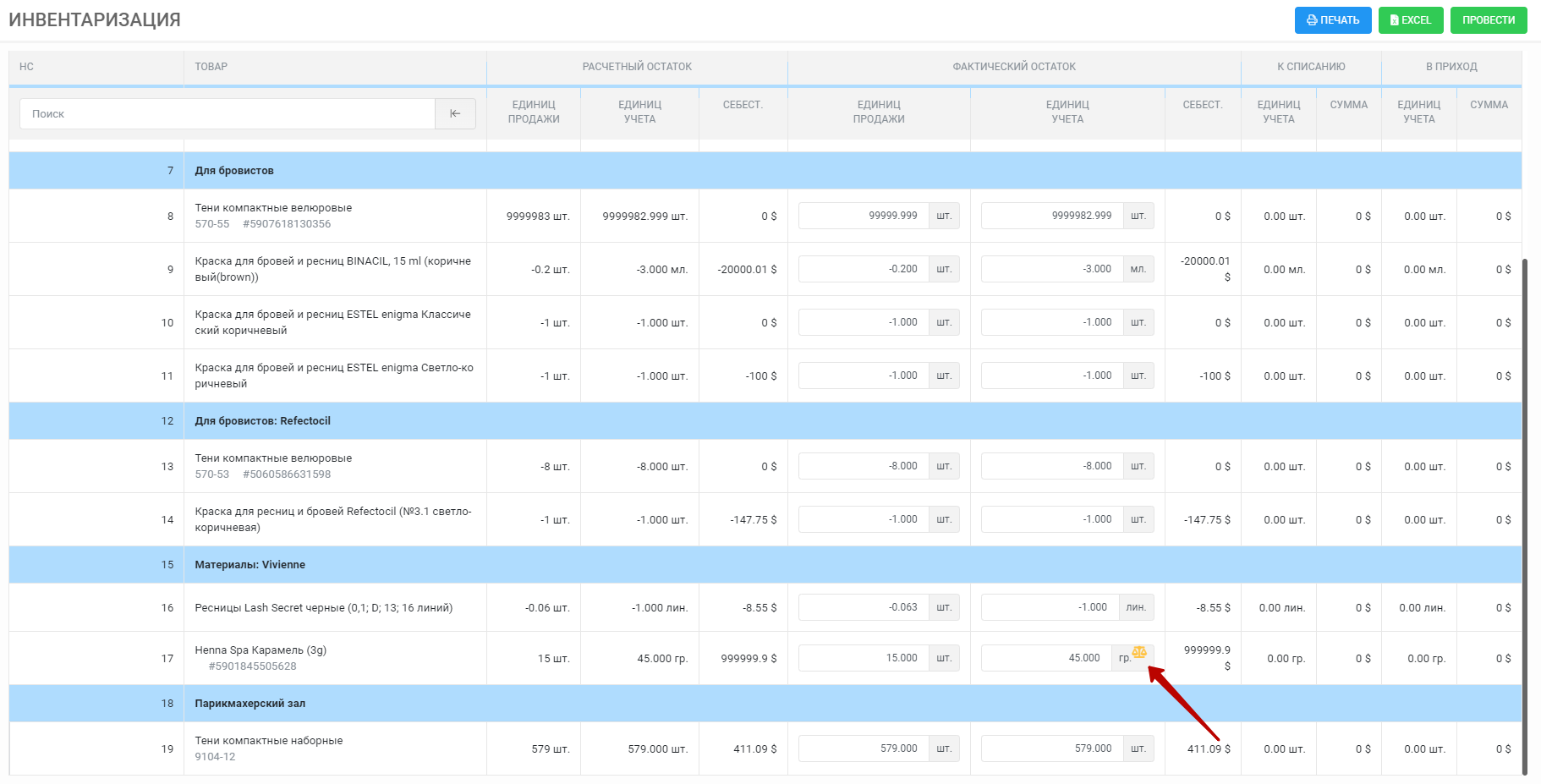The height and width of the screenshot is (784, 1541).
Task: Select category row Парикмахерский зал
Action: 765,704
